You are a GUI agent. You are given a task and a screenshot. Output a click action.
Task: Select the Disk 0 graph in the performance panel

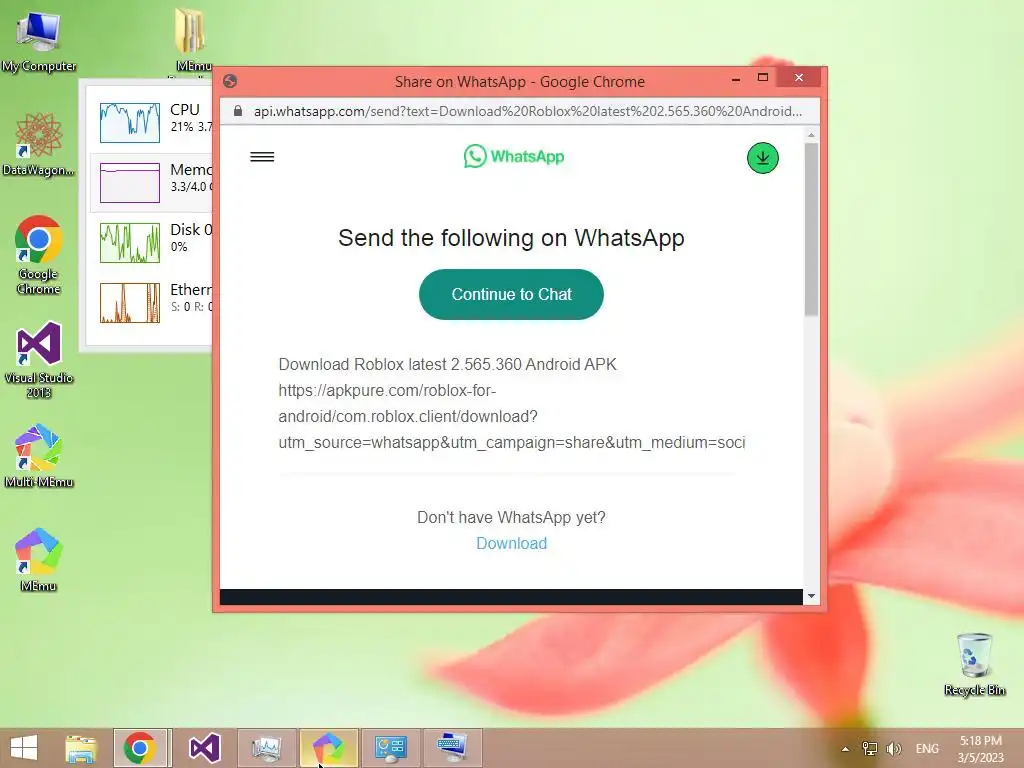pyautogui.click(x=129, y=243)
